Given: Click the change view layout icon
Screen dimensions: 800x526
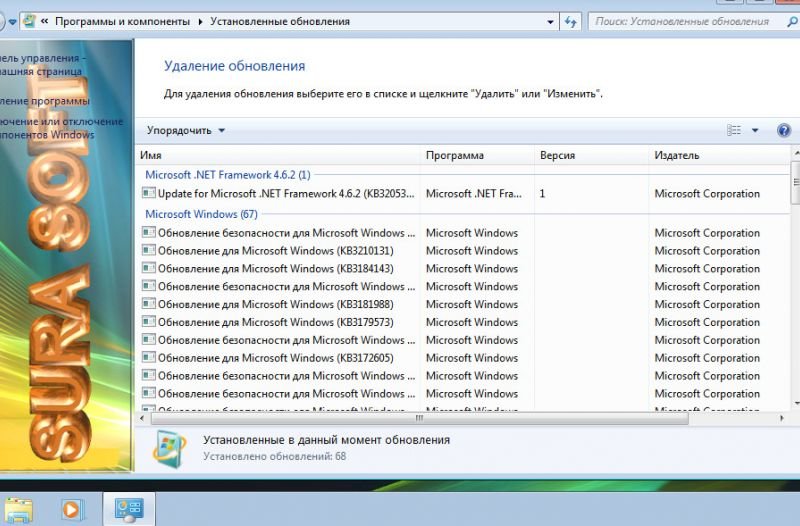Looking at the screenshot, I should pos(734,131).
